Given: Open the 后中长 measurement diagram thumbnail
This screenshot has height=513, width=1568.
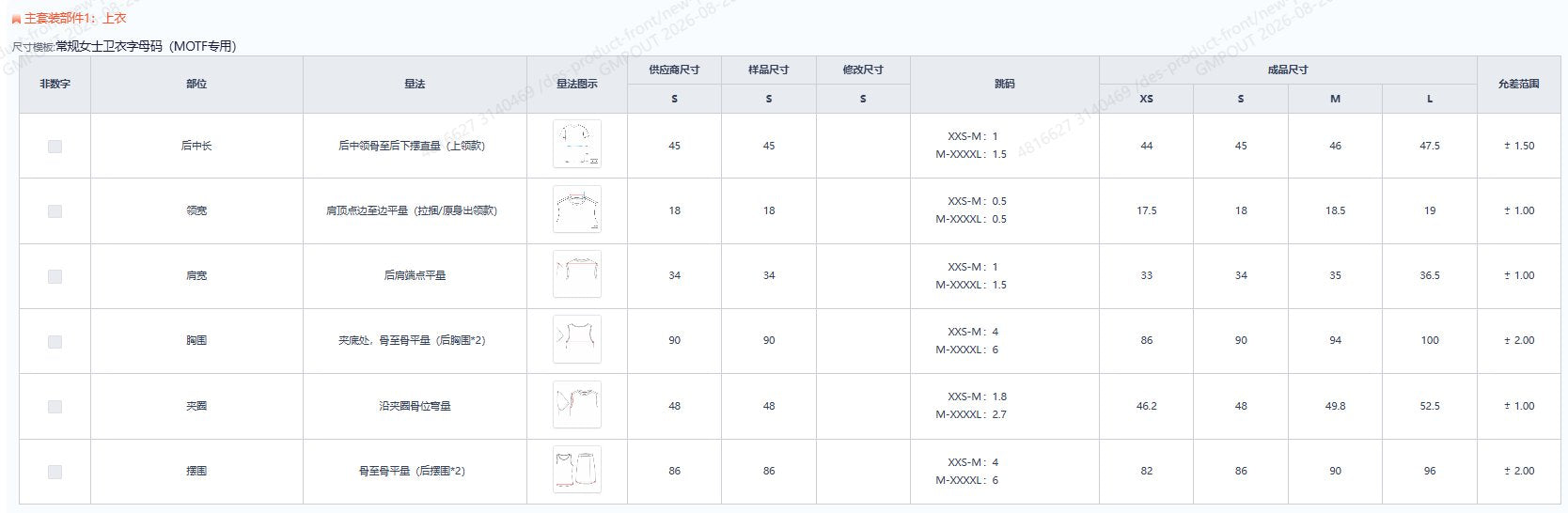Looking at the screenshot, I should (x=577, y=145).
